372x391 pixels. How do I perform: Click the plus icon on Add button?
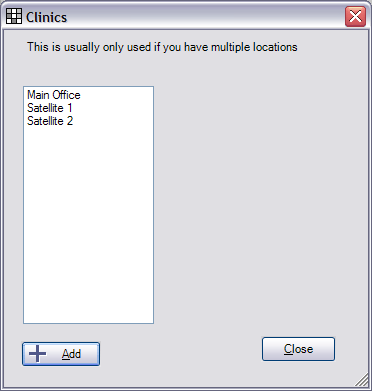pos(38,354)
